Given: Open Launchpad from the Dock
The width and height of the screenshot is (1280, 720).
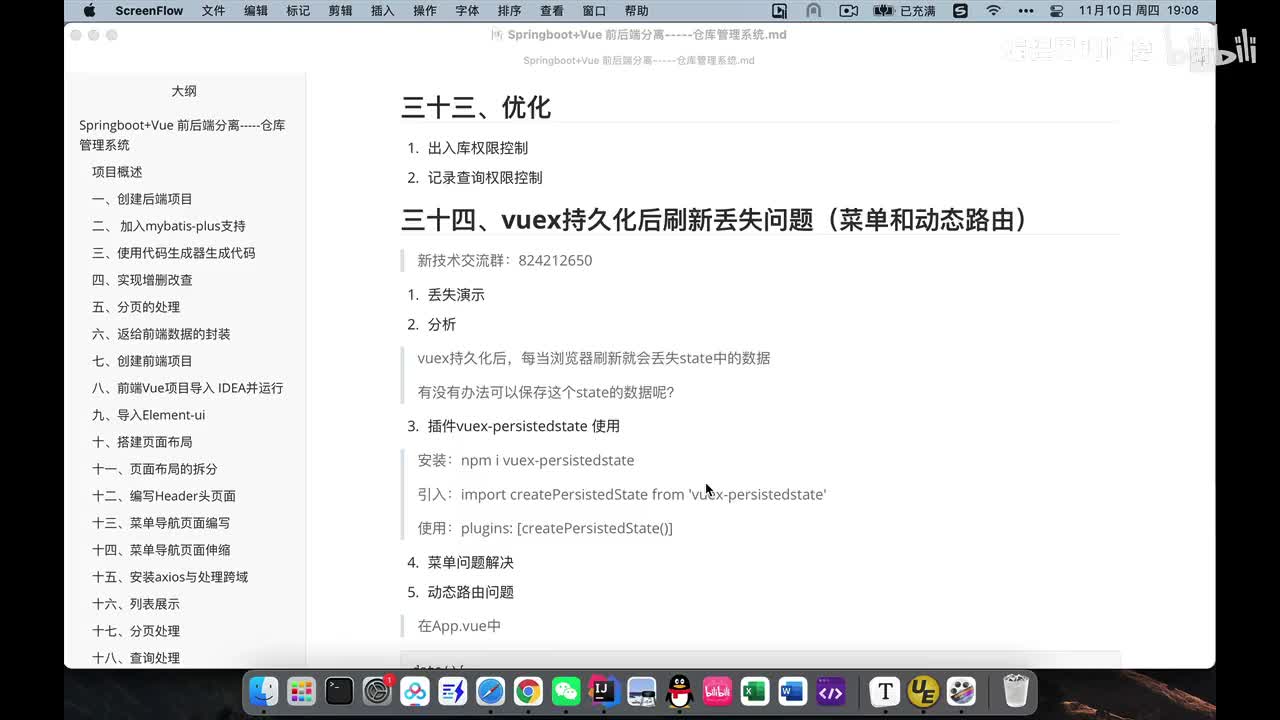Looking at the screenshot, I should point(301,691).
